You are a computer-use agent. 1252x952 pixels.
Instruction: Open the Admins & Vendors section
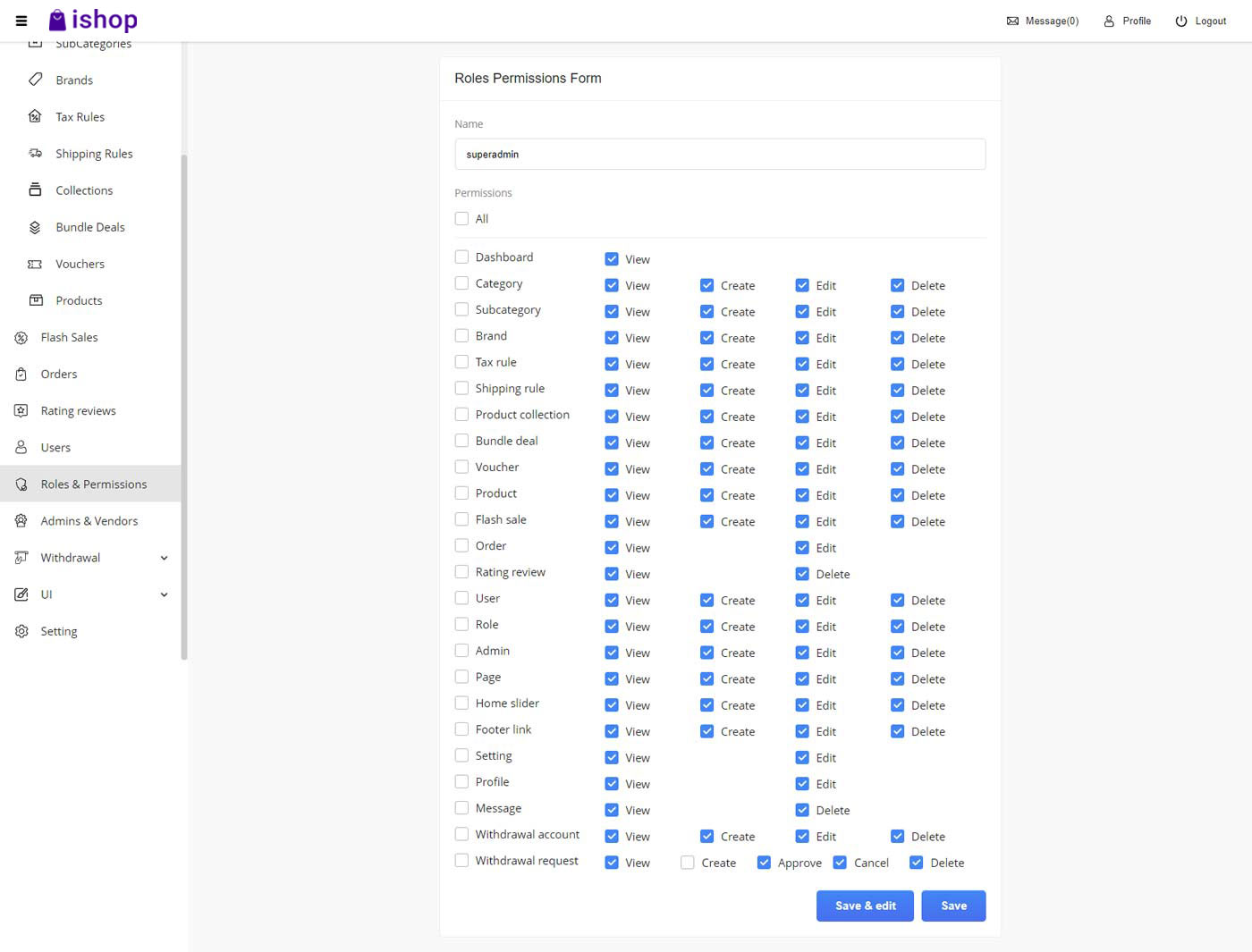coord(89,520)
